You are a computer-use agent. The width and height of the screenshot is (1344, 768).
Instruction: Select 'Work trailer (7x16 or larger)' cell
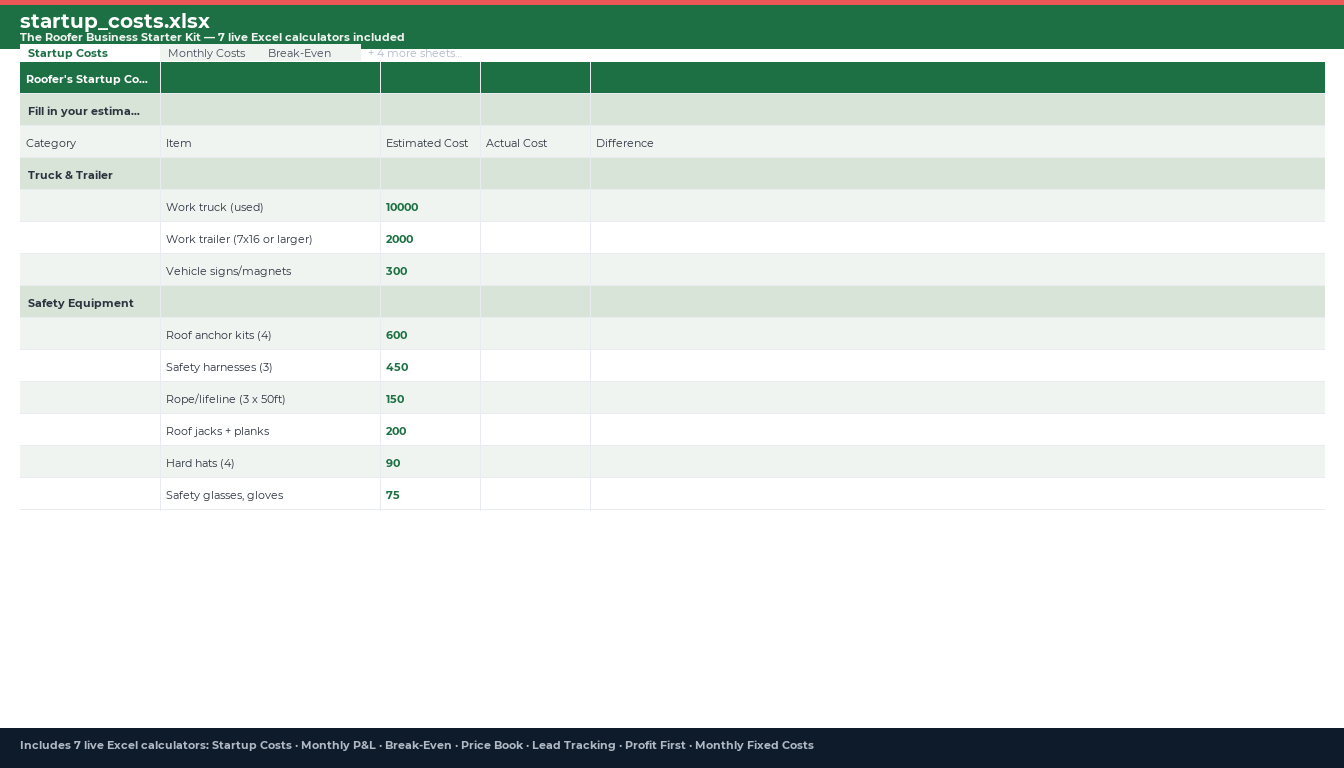click(270, 238)
